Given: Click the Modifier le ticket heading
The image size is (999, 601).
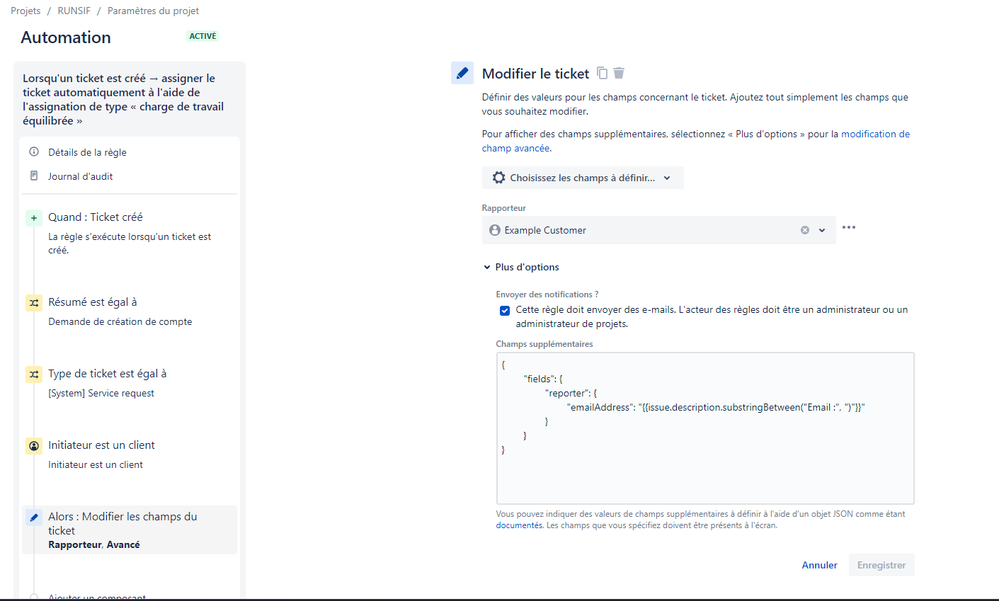Looking at the screenshot, I should tap(535, 74).
